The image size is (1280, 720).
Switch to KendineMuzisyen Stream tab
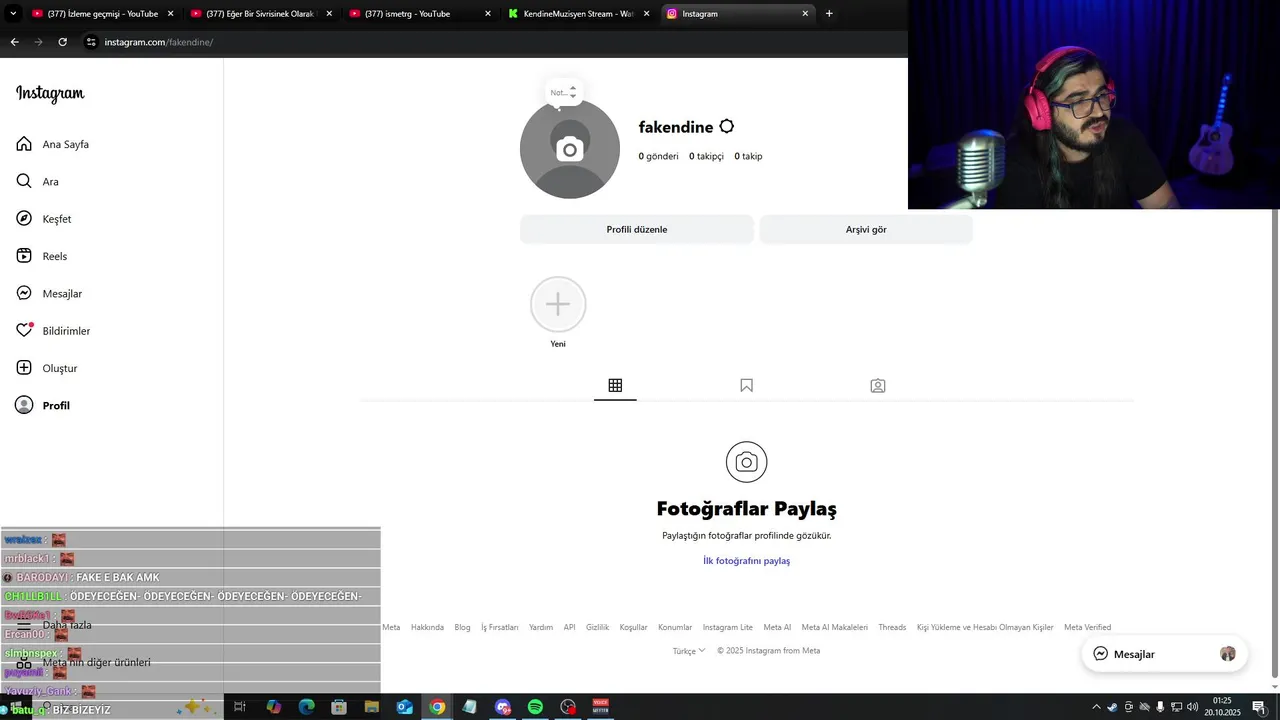(x=579, y=14)
